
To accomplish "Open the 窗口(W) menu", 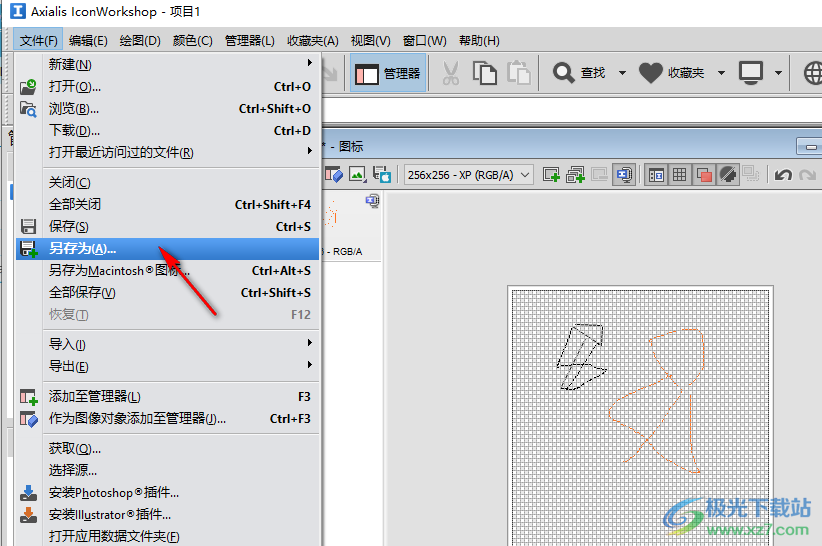I will [x=424, y=41].
